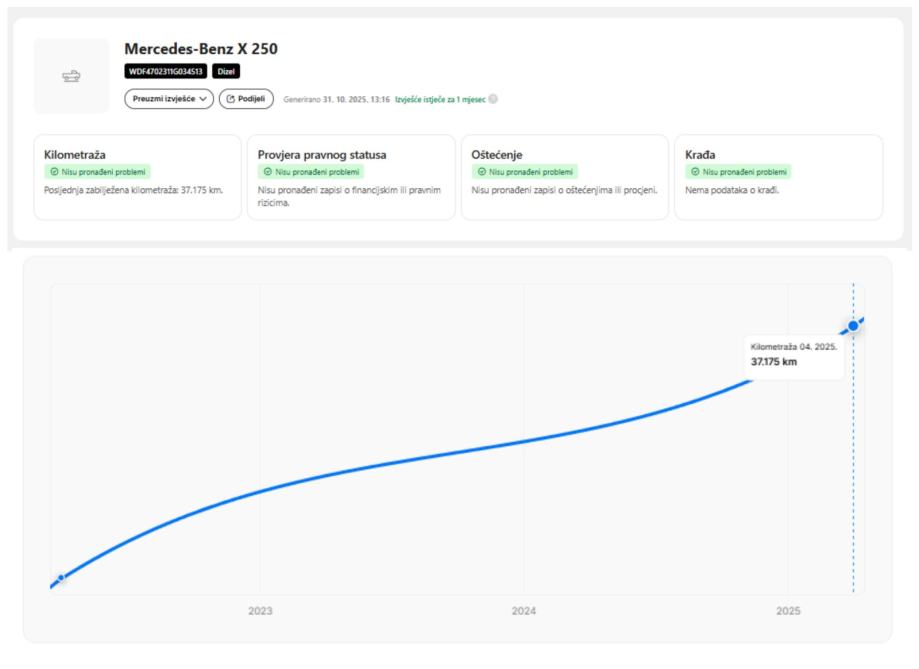Click the 37.175 km mileage tooltip

pos(794,356)
